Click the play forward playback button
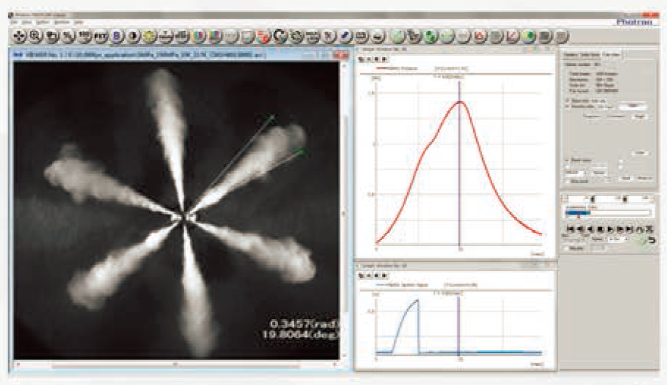 coord(610,229)
